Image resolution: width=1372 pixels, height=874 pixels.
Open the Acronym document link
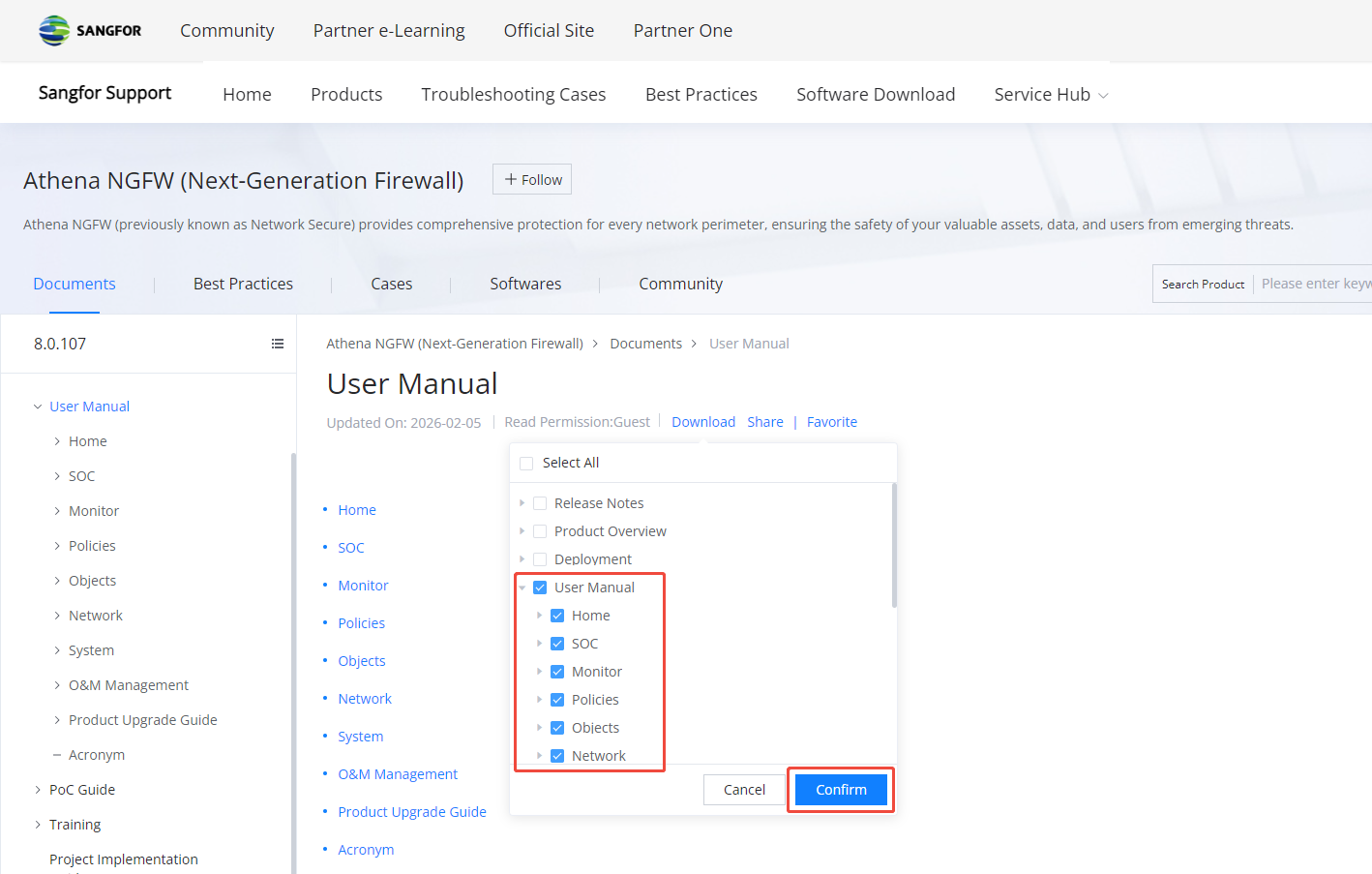[366, 850]
